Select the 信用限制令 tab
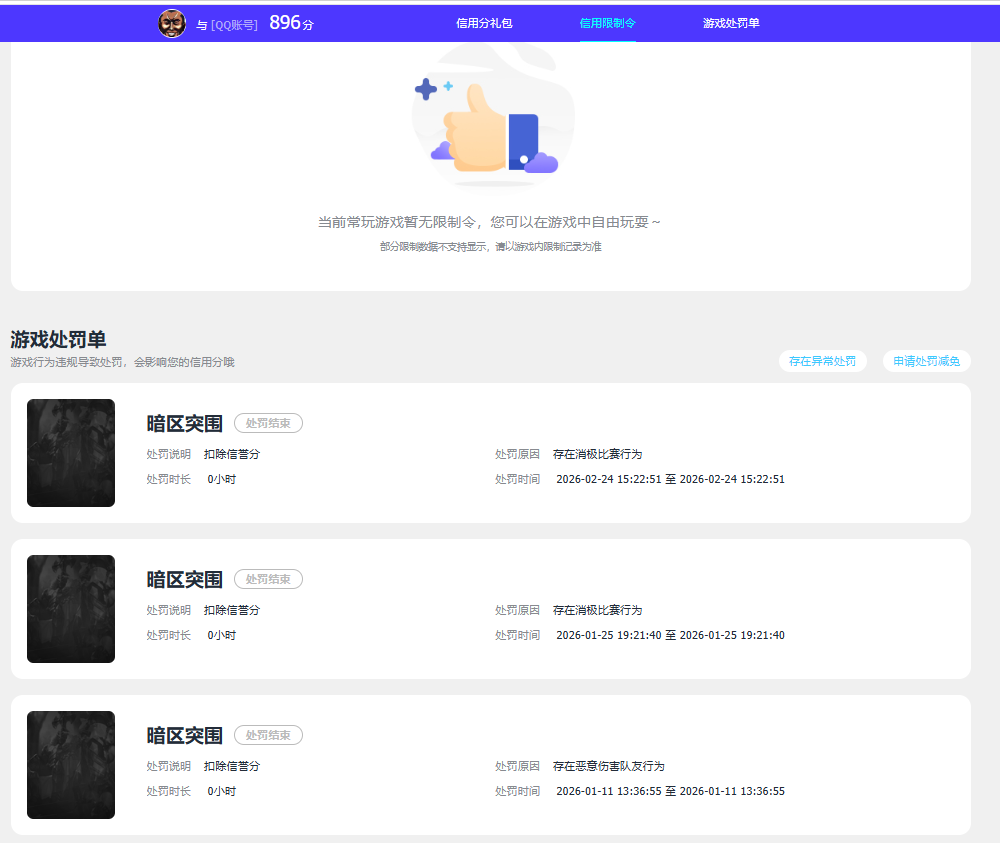 pyautogui.click(x=607, y=23)
